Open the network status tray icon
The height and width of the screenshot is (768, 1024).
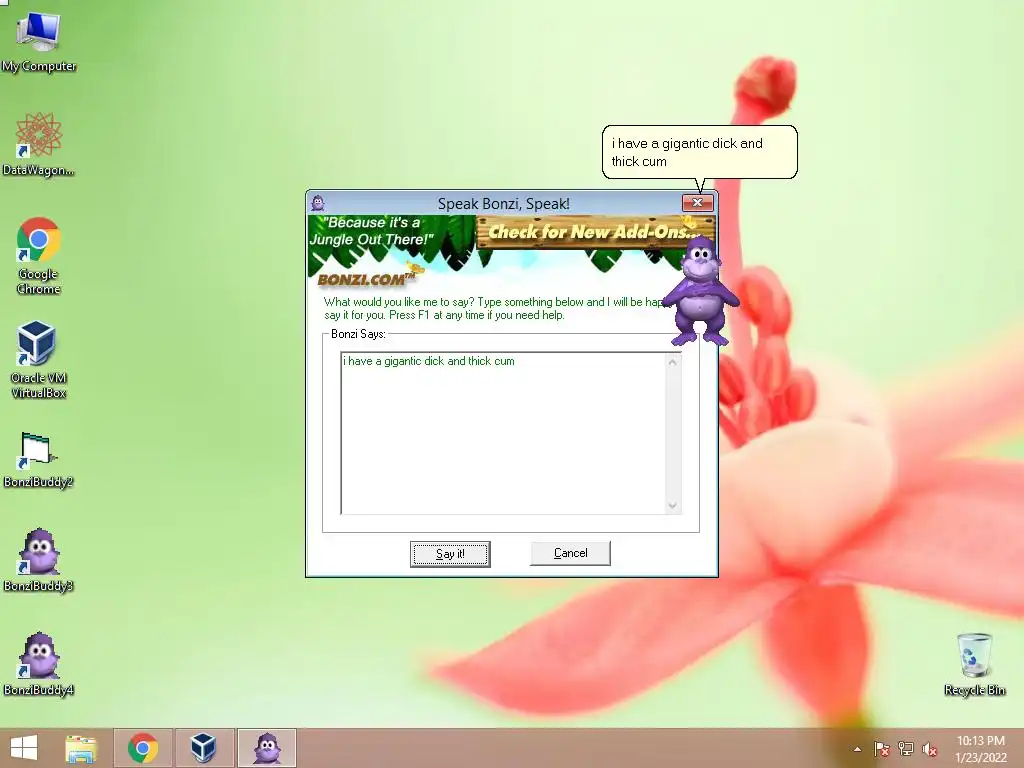[905, 749]
